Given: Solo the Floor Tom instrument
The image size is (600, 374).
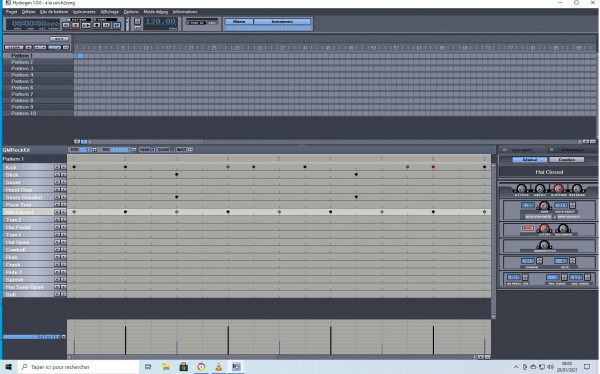Looking at the screenshot, I should [63, 205].
